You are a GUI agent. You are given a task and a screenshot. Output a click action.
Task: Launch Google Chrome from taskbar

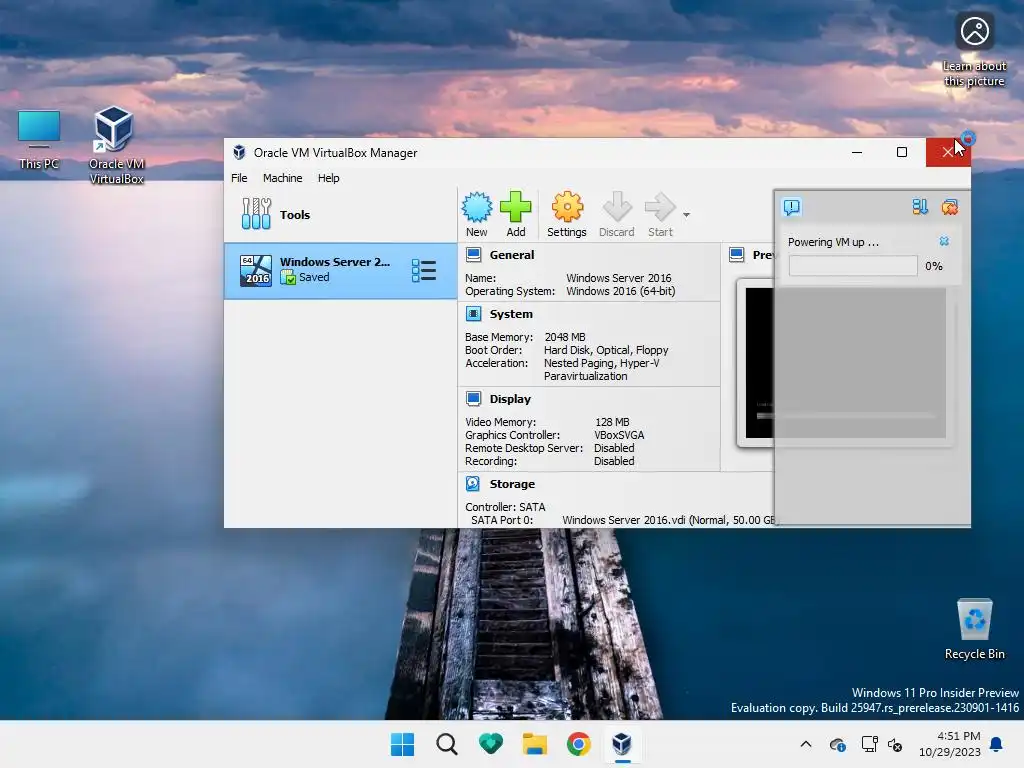click(x=579, y=744)
